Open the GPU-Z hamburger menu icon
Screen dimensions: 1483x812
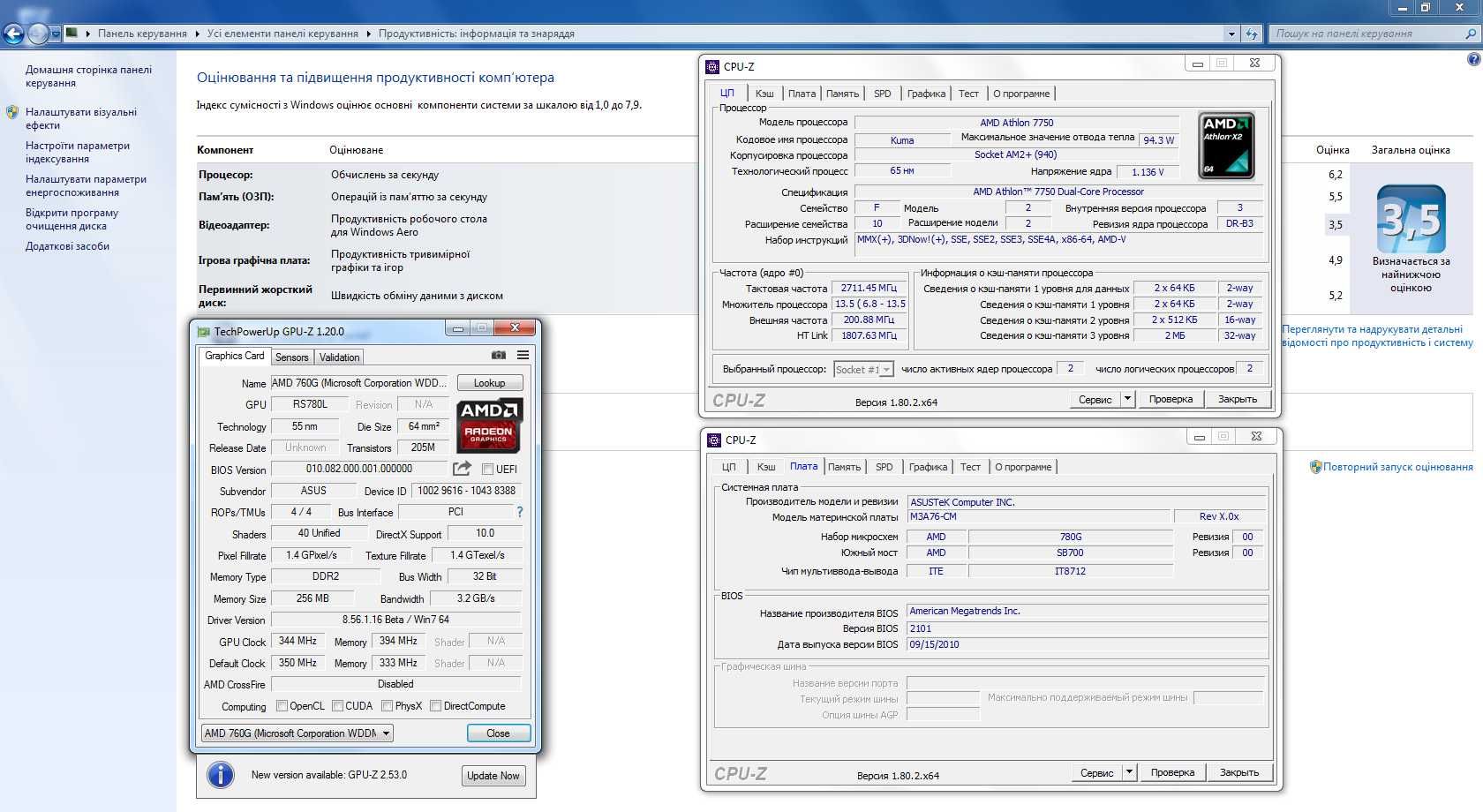coord(523,355)
